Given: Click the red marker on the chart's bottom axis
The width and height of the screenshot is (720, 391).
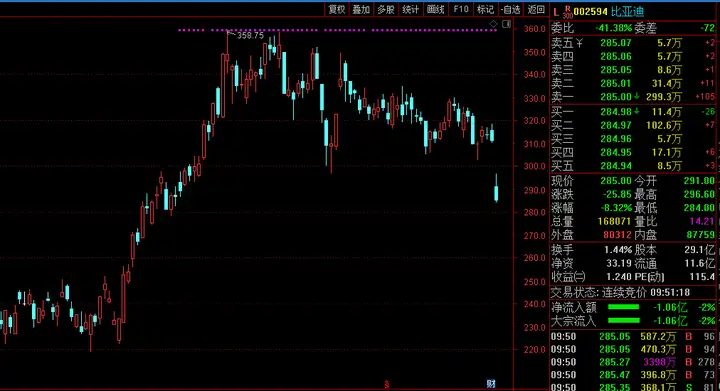Looking at the screenshot, I should point(387,385).
